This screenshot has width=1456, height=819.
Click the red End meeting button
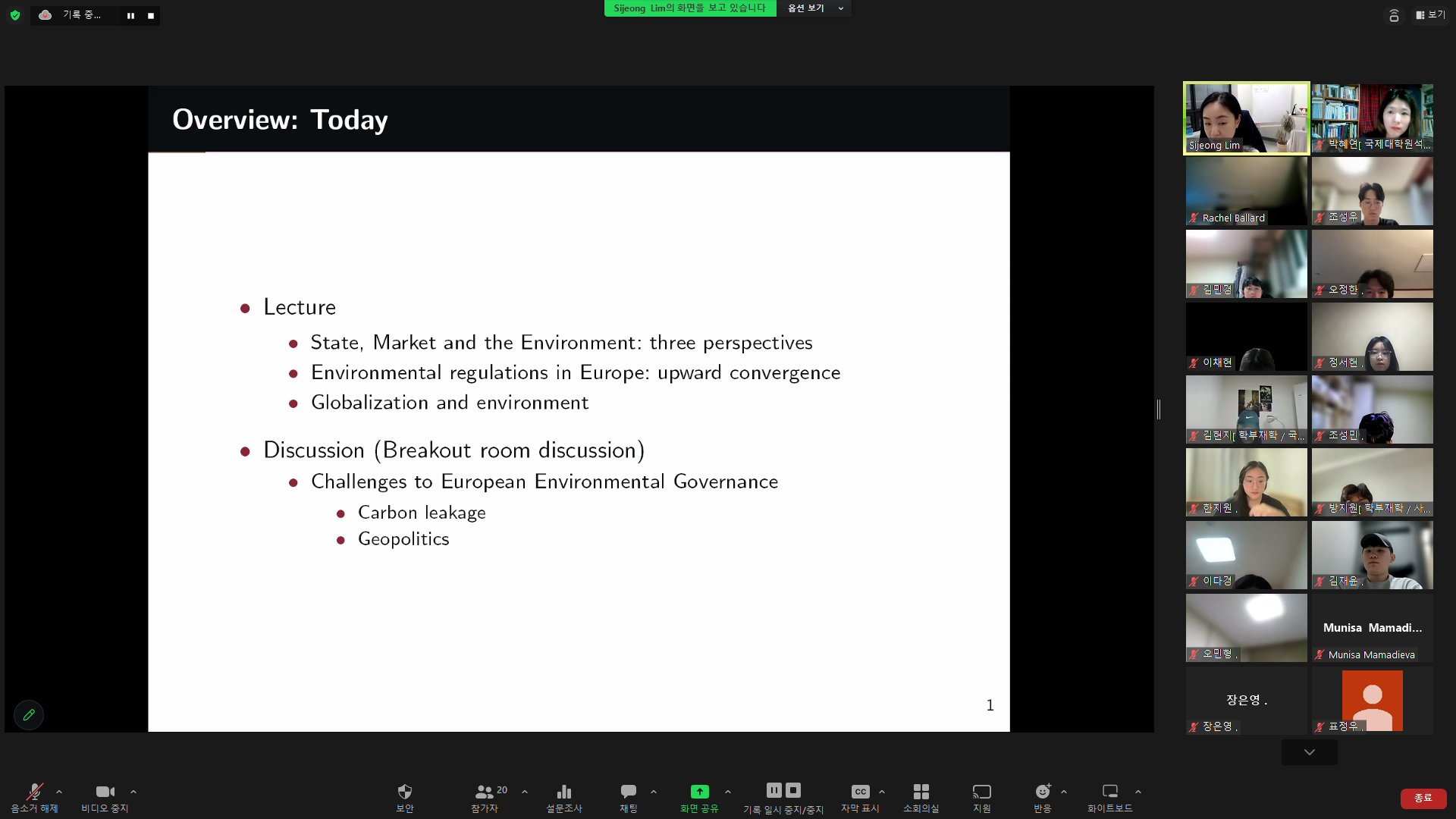(1423, 798)
